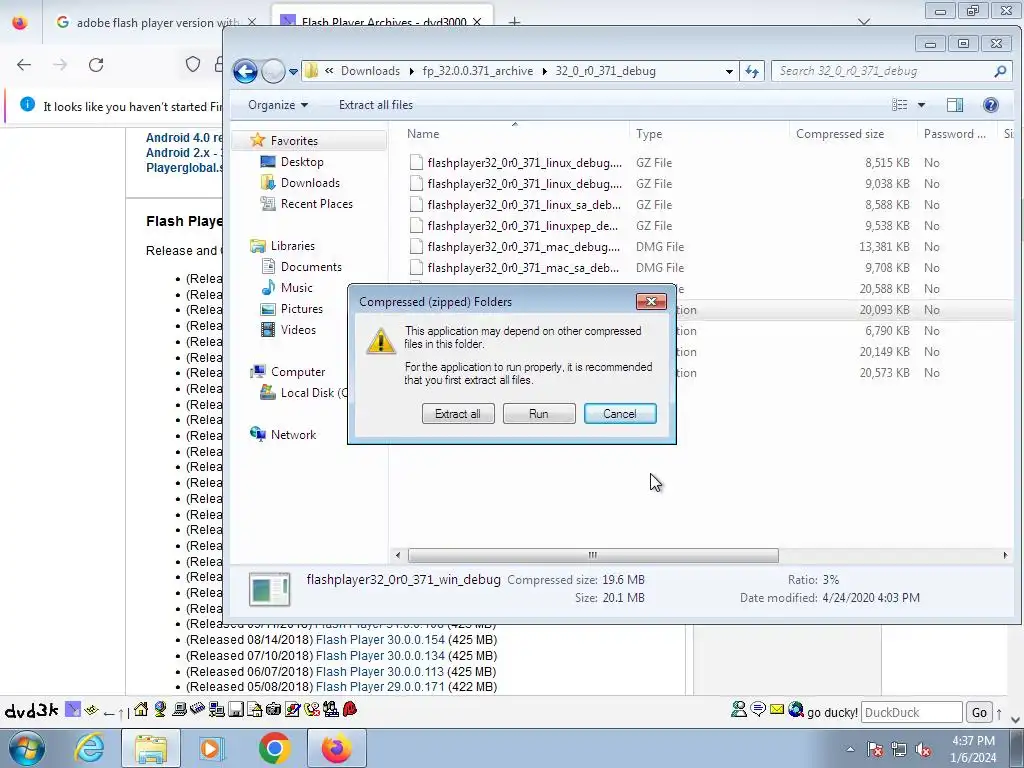The height and width of the screenshot is (768, 1024).
Task: Open Chrome from the taskbar
Action: (x=274, y=748)
